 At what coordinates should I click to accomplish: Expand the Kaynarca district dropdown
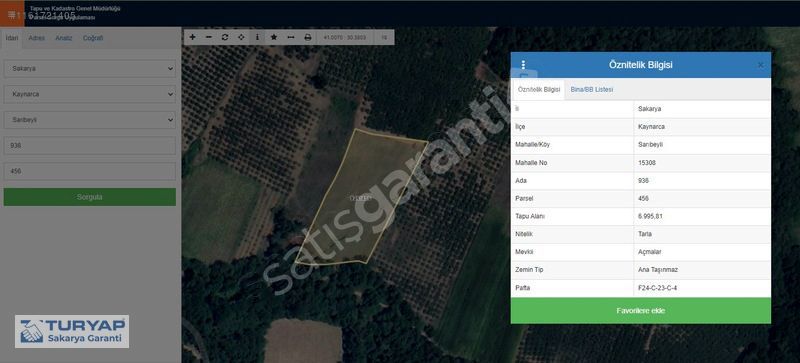point(90,94)
